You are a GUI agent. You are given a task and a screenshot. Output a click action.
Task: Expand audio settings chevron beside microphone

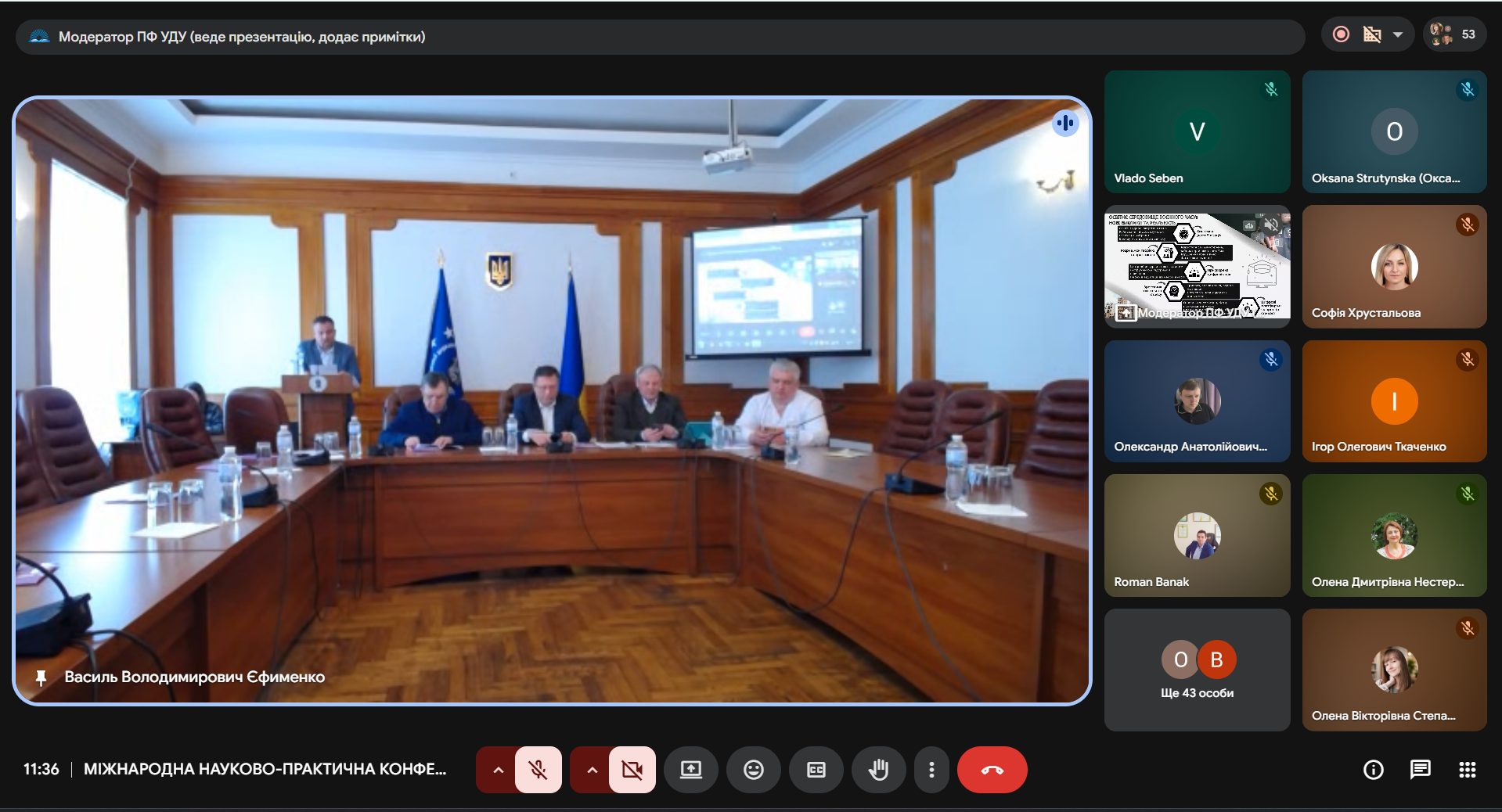498,770
